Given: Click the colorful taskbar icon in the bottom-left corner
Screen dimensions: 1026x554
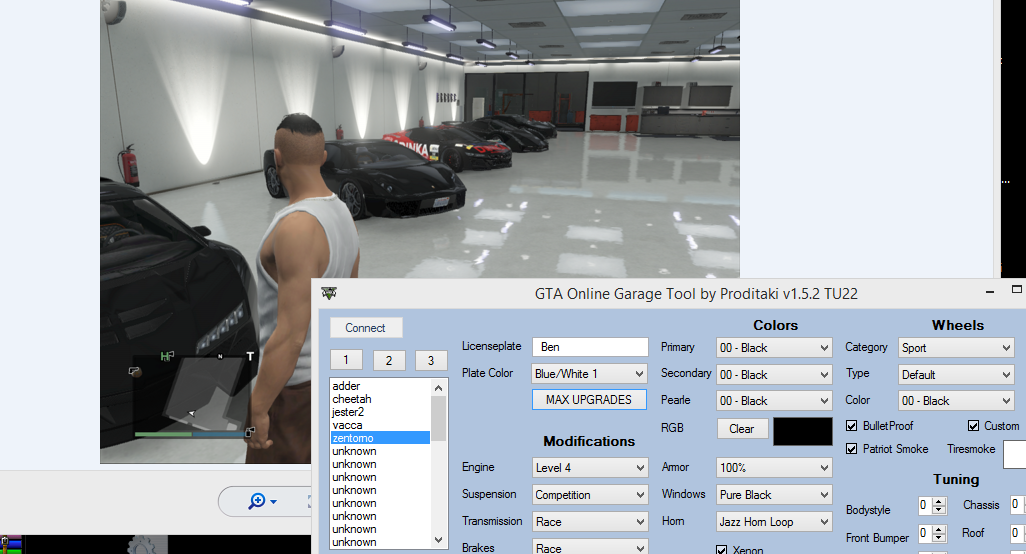Looking at the screenshot, I should pos(10,544).
